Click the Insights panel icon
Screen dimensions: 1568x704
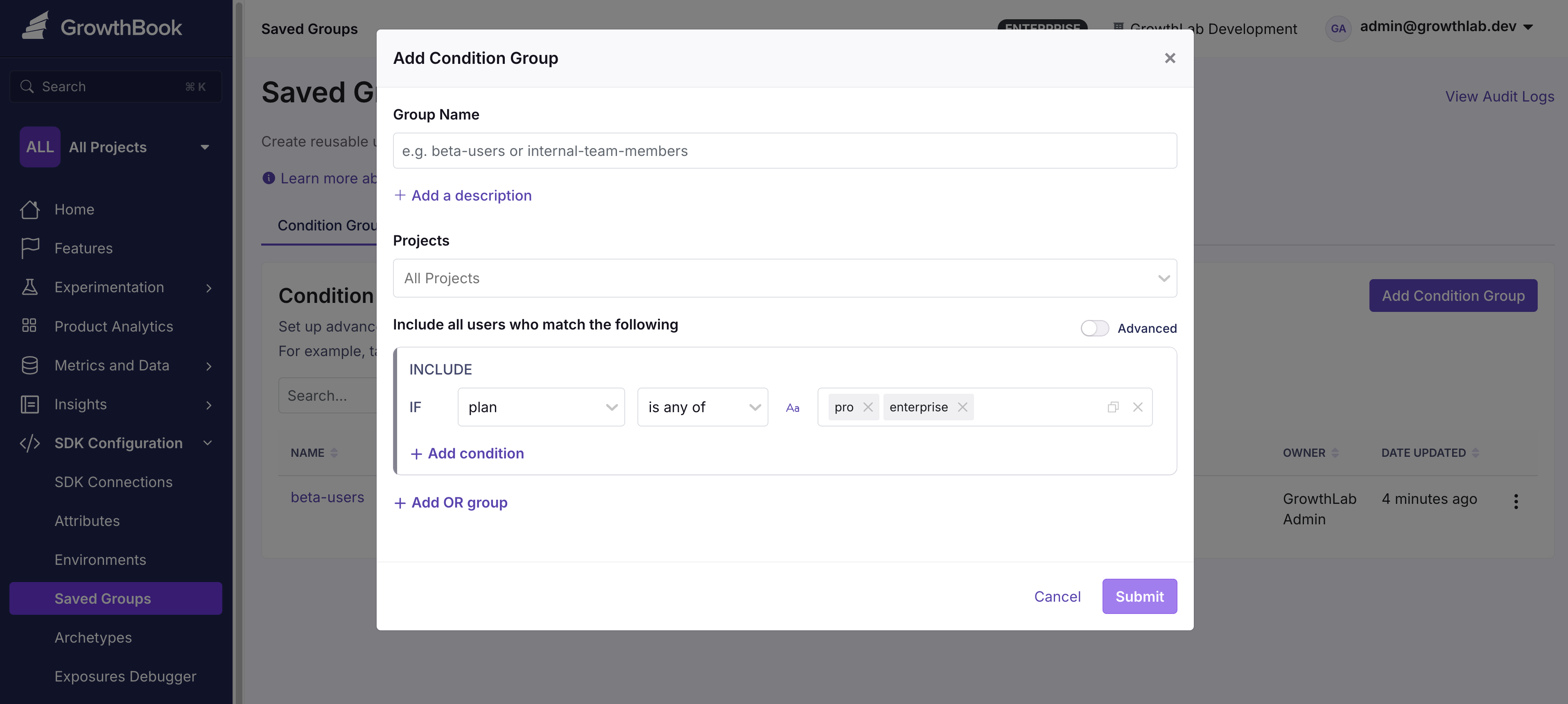coord(30,404)
